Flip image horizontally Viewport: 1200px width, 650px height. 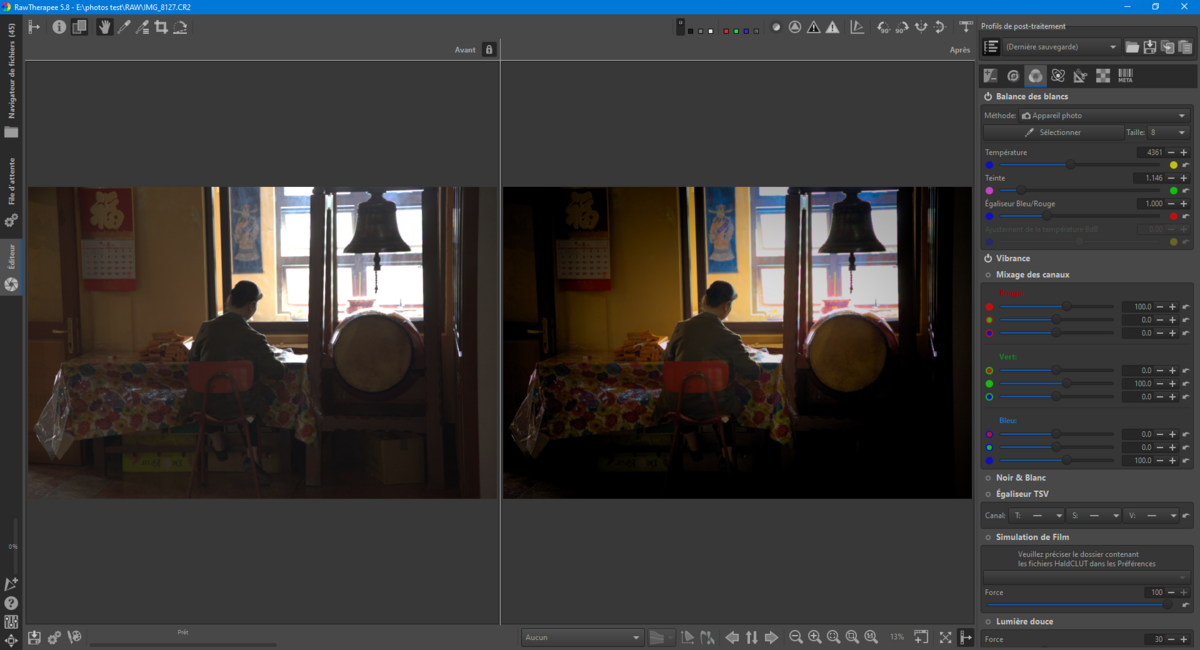921,27
